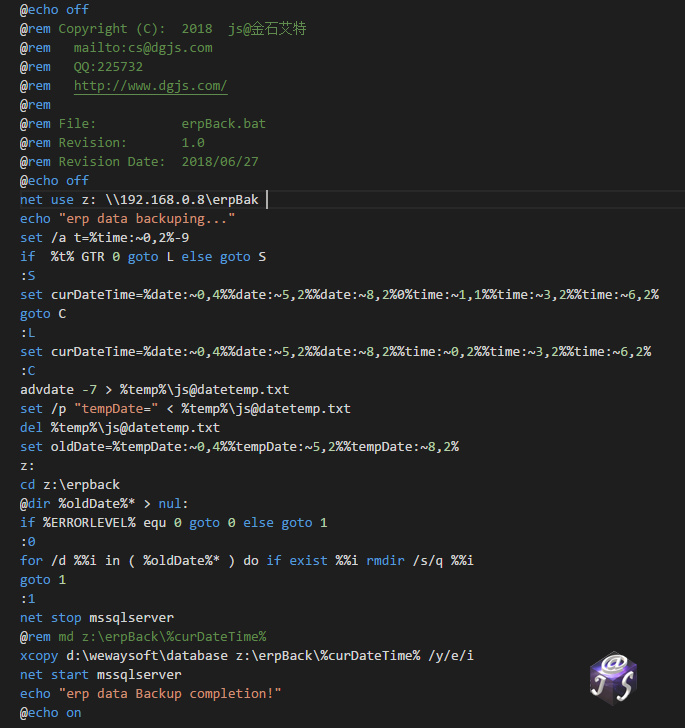Click the QQ:225732 comment text
Screen dimensions: 685x728
(108, 67)
